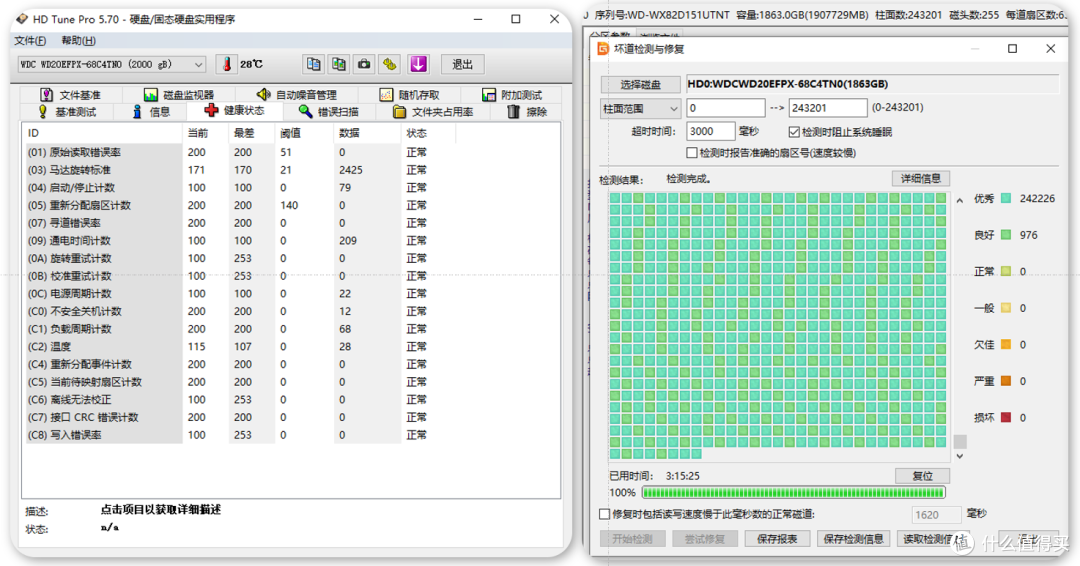
Task: Click the ID column header
Action: (103, 133)
